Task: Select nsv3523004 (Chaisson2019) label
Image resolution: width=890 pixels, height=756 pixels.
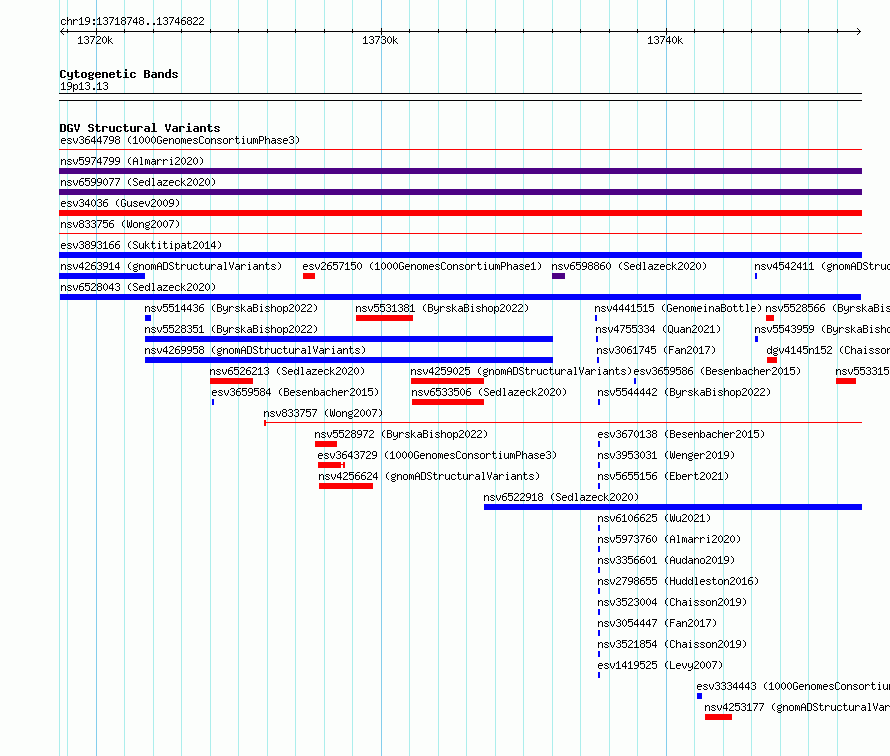Action: click(672, 602)
